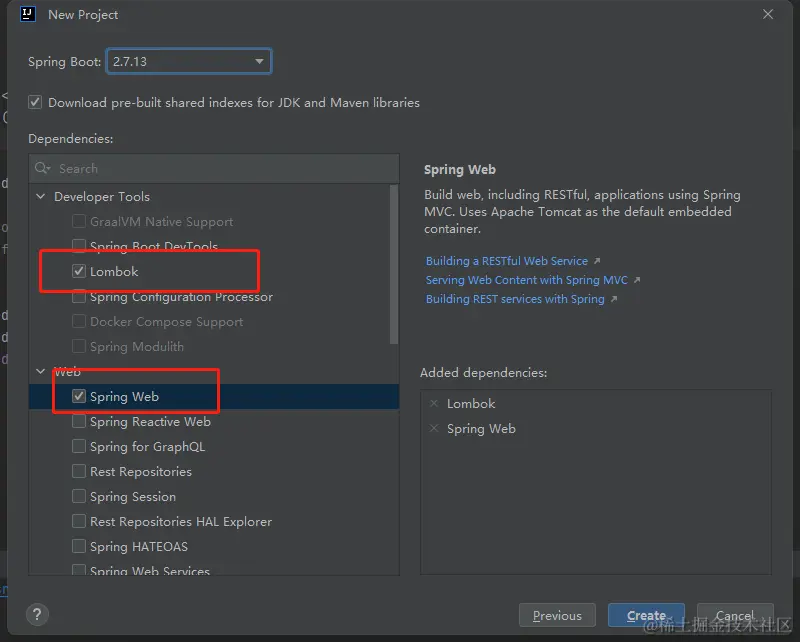Check Spring for GraphQL
The image size is (800, 642).
tap(79, 446)
